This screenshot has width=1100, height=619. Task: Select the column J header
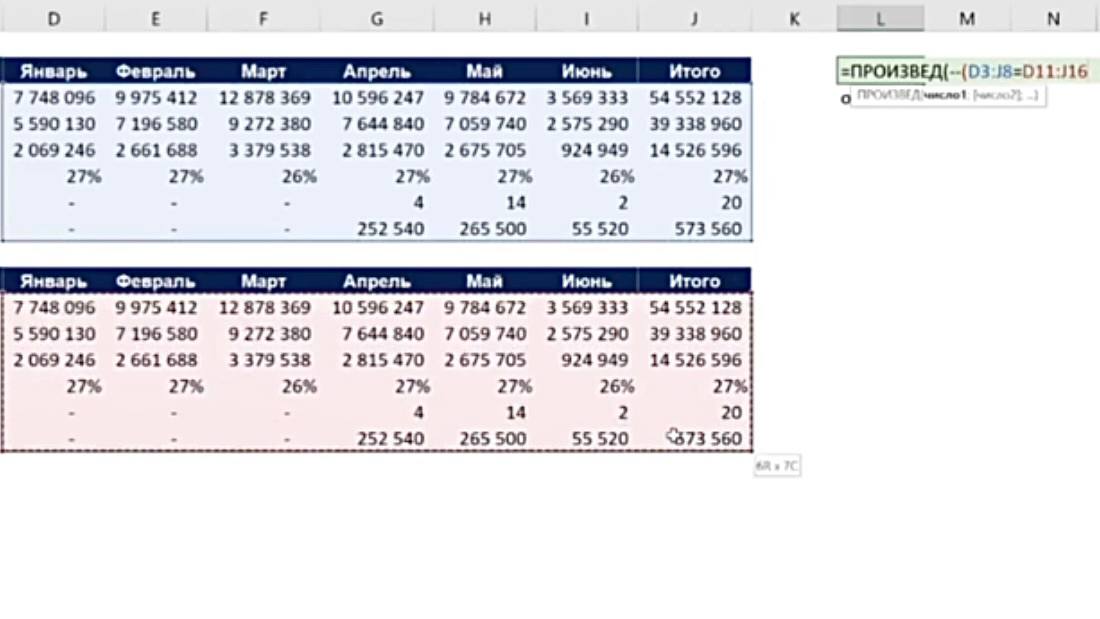[x=694, y=19]
